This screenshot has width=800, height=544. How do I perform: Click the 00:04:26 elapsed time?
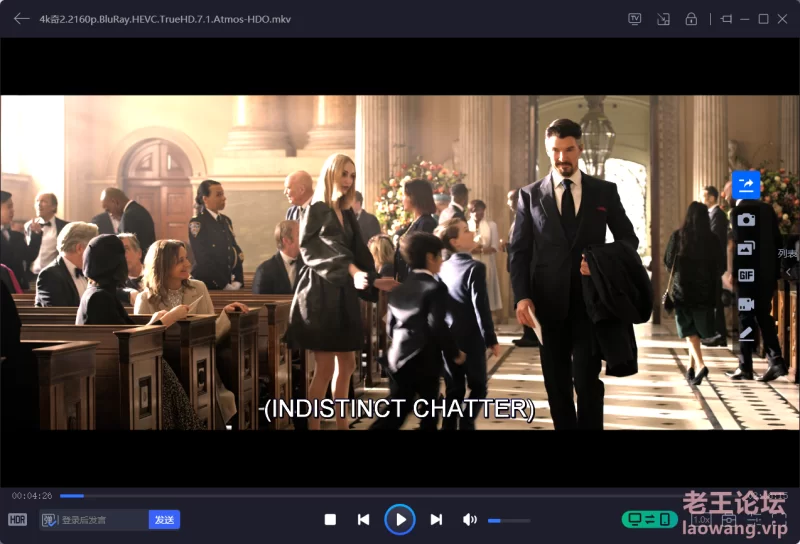click(32, 496)
